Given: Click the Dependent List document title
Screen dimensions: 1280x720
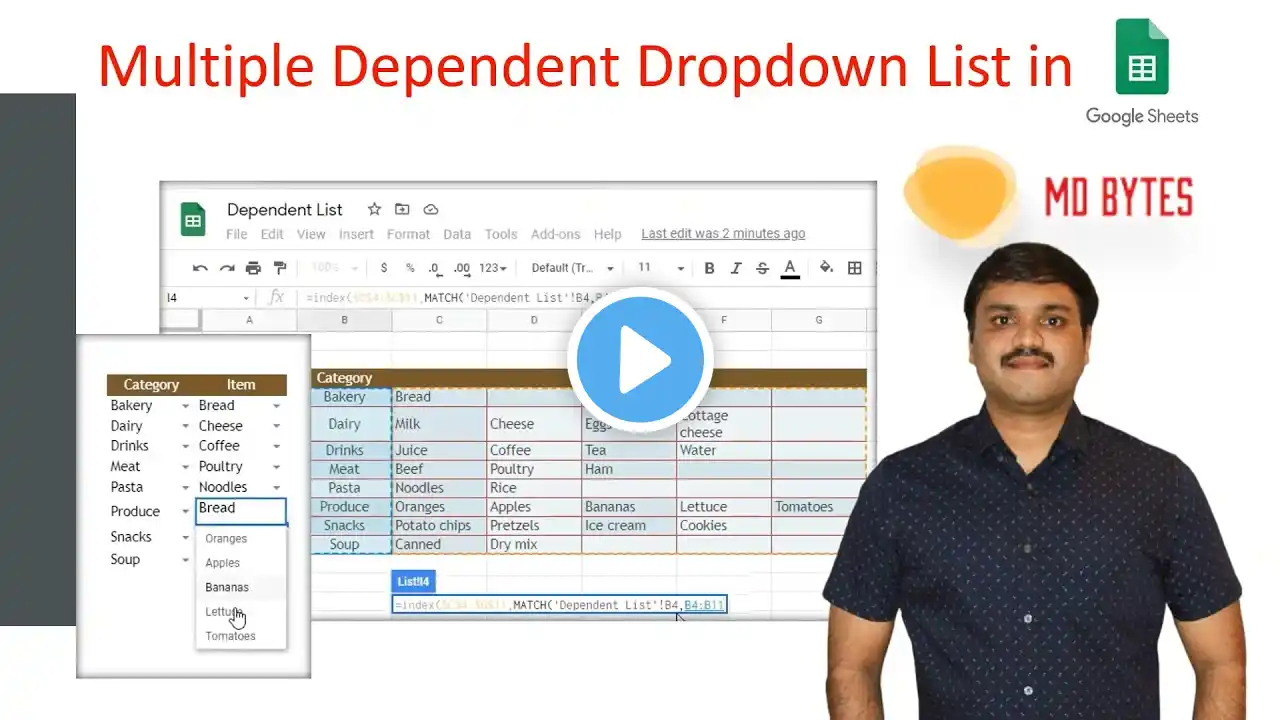Looking at the screenshot, I should [x=285, y=210].
